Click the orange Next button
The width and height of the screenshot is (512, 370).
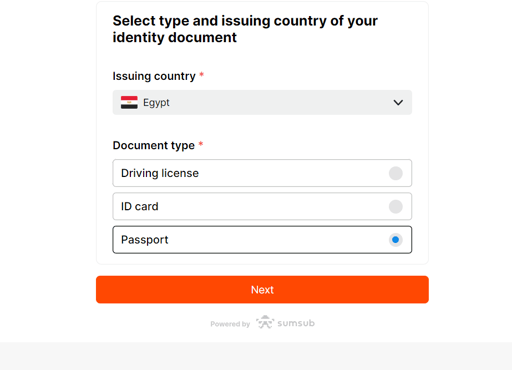coord(262,290)
